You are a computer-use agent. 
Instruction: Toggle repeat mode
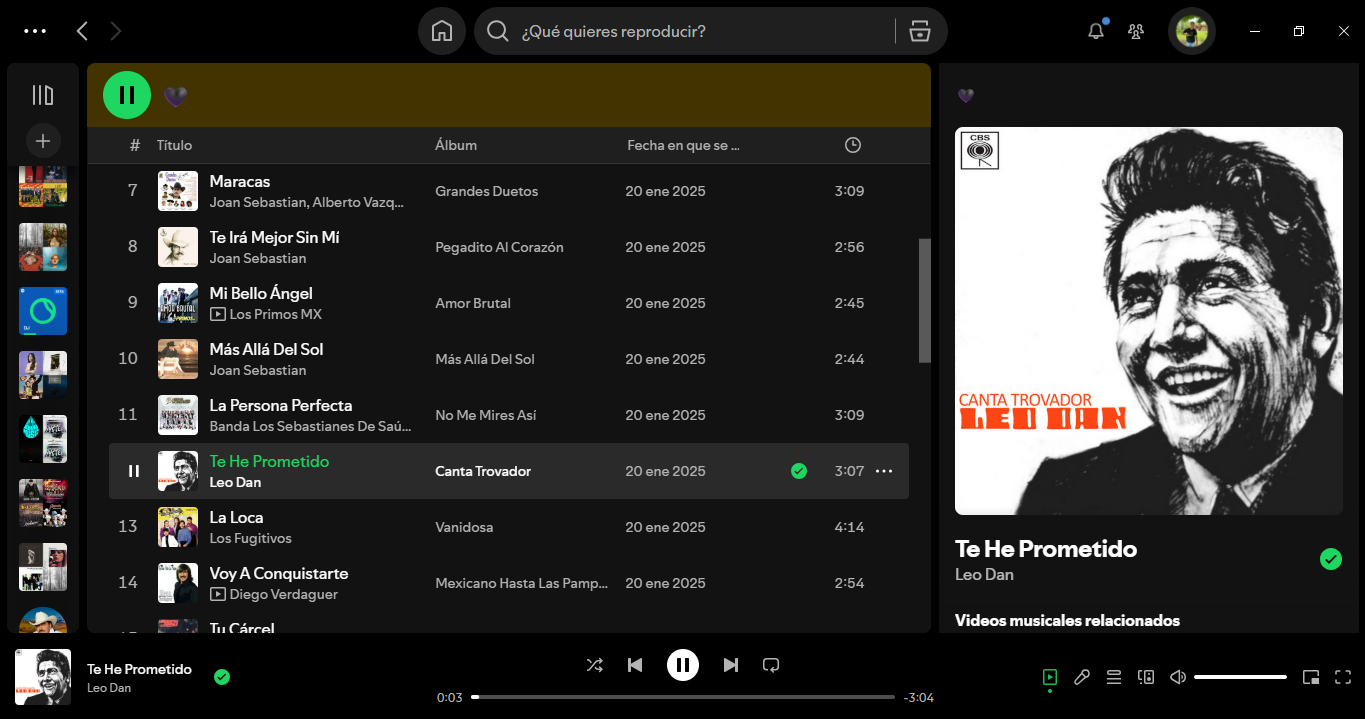pos(771,665)
